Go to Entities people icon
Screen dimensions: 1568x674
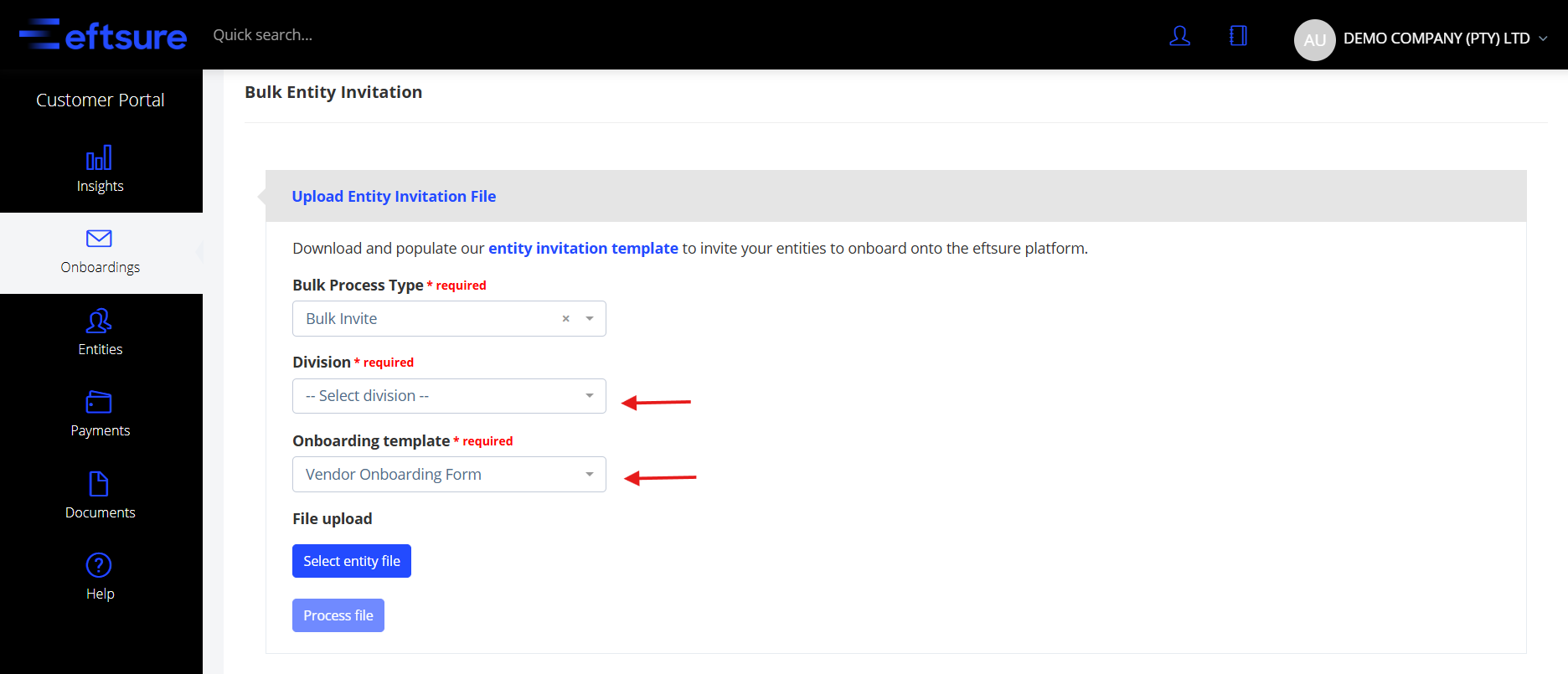point(99,321)
